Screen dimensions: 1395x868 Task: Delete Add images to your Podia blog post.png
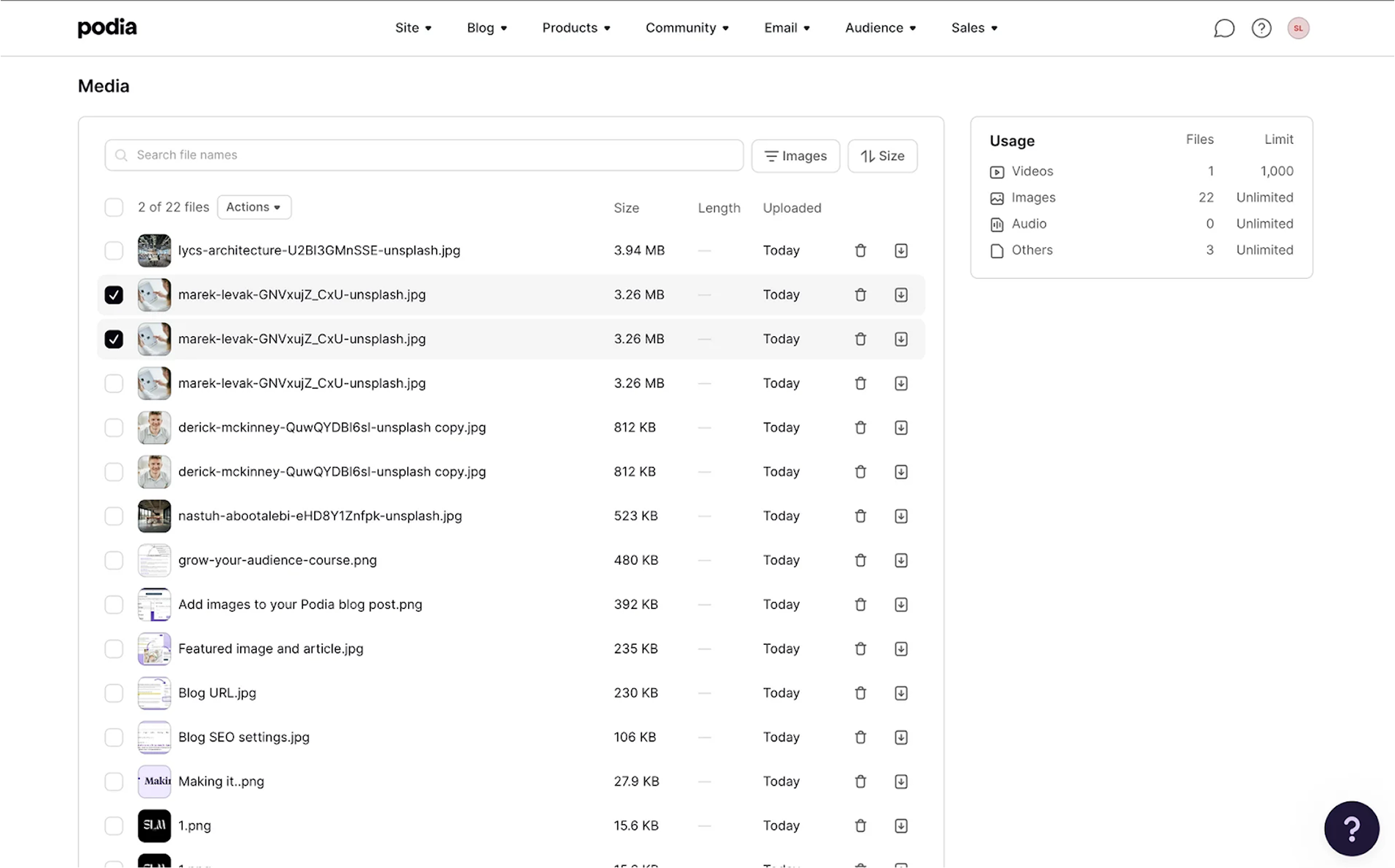[860, 605]
